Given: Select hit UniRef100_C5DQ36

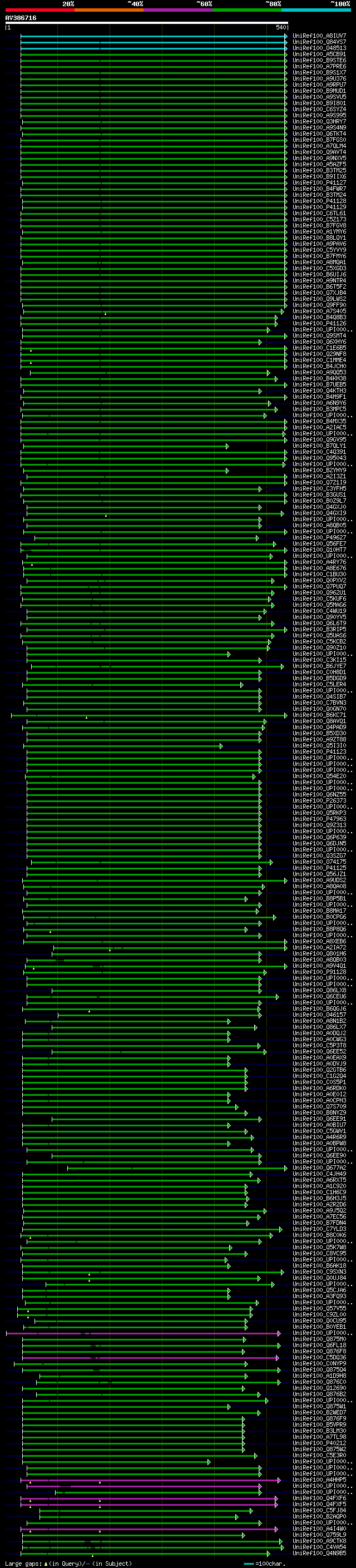Looking at the screenshot, I should (x=319, y=1357).
